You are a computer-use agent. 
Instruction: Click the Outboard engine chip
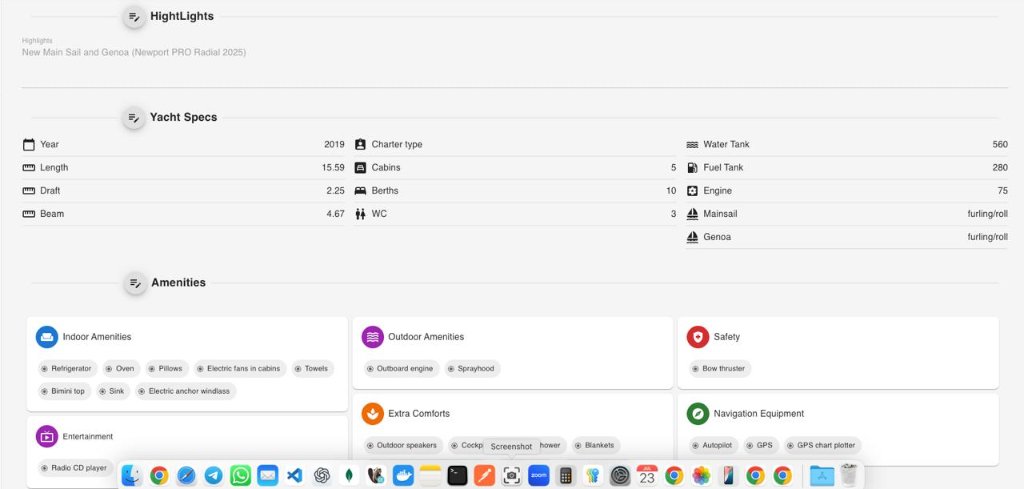[x=399, y=368]
